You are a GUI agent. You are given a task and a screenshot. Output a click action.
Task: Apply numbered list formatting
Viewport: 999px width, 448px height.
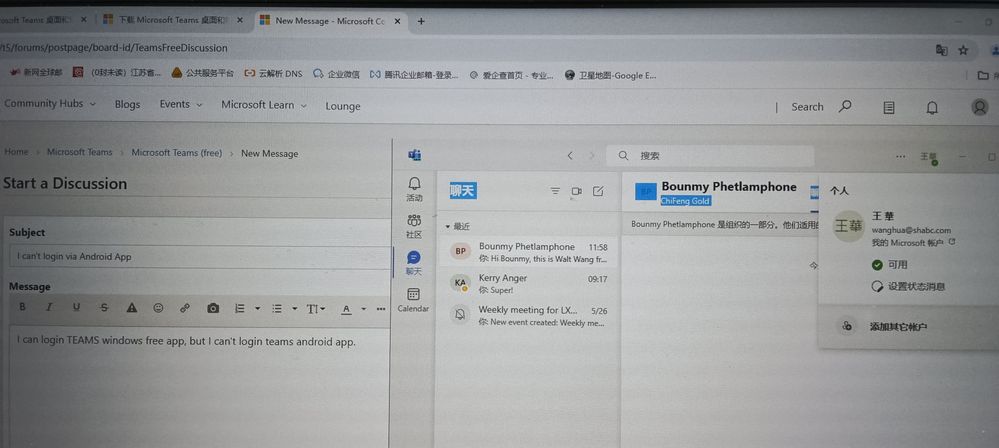(x=240, y=308)
